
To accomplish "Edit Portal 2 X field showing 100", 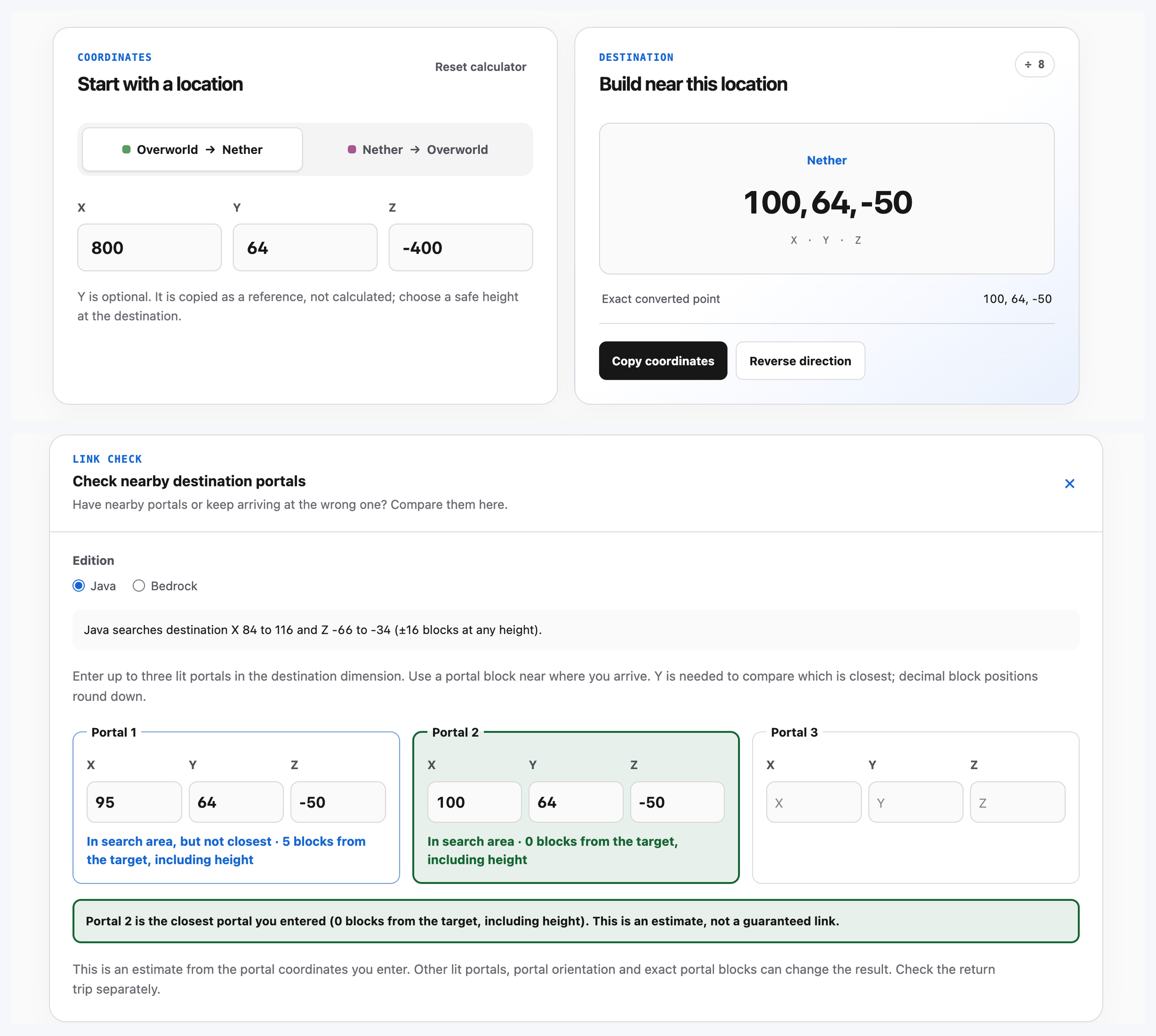I will tap(475, 802).
